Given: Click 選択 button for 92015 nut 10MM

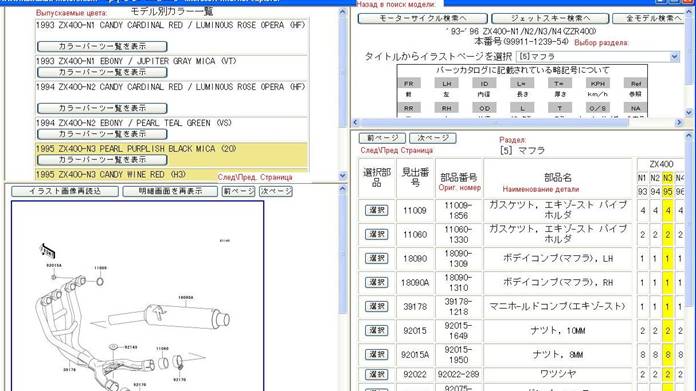Looking at the screenshot, I should (376, 330).
